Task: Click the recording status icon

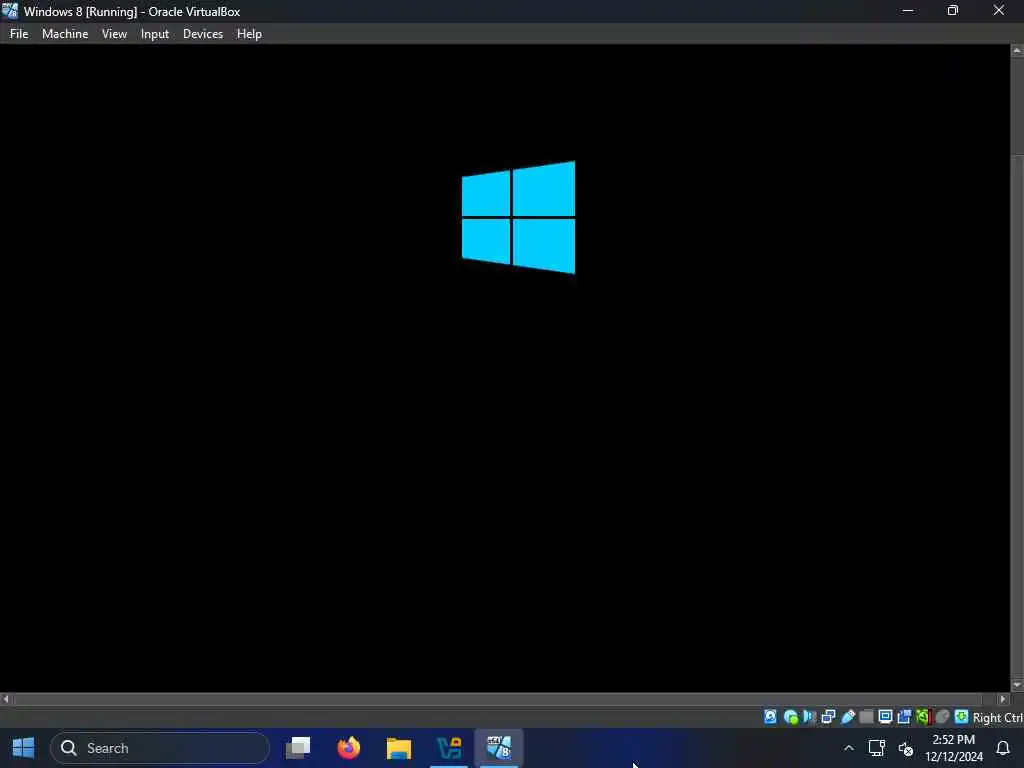Action: pos(904,717)
